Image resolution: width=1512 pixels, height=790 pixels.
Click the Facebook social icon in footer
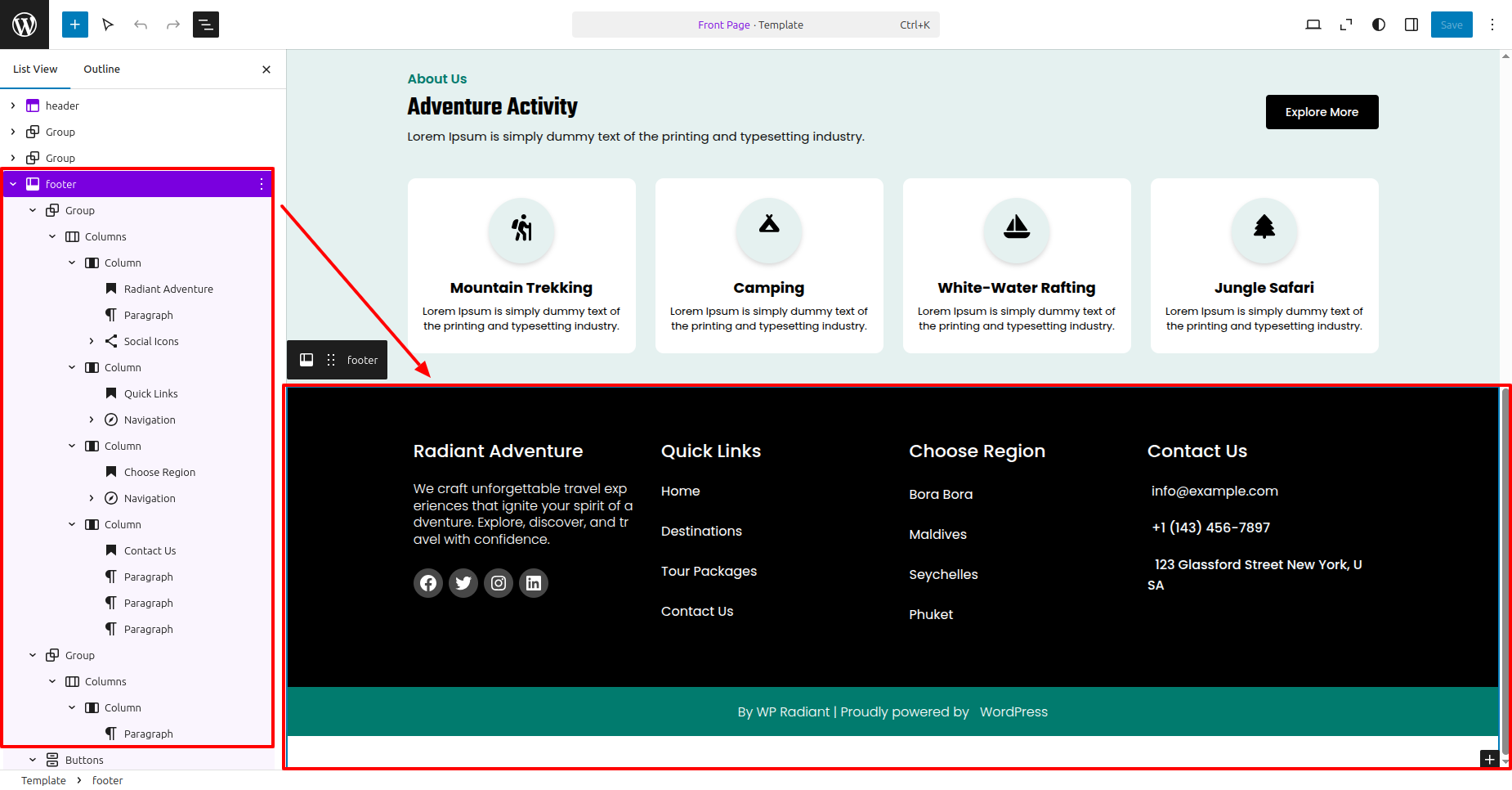coord(428,583)
